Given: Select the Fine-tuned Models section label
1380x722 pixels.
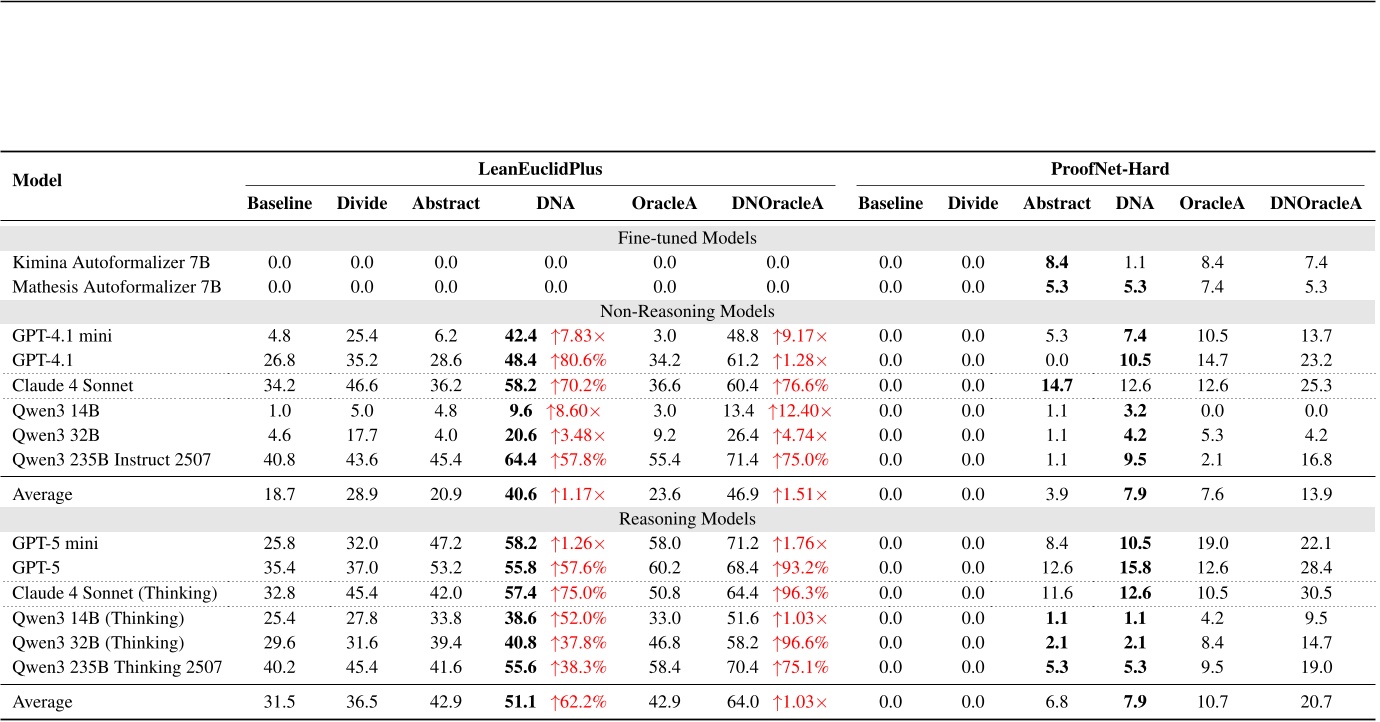Looking at the screenshot, I should click(x=689, y=238).
